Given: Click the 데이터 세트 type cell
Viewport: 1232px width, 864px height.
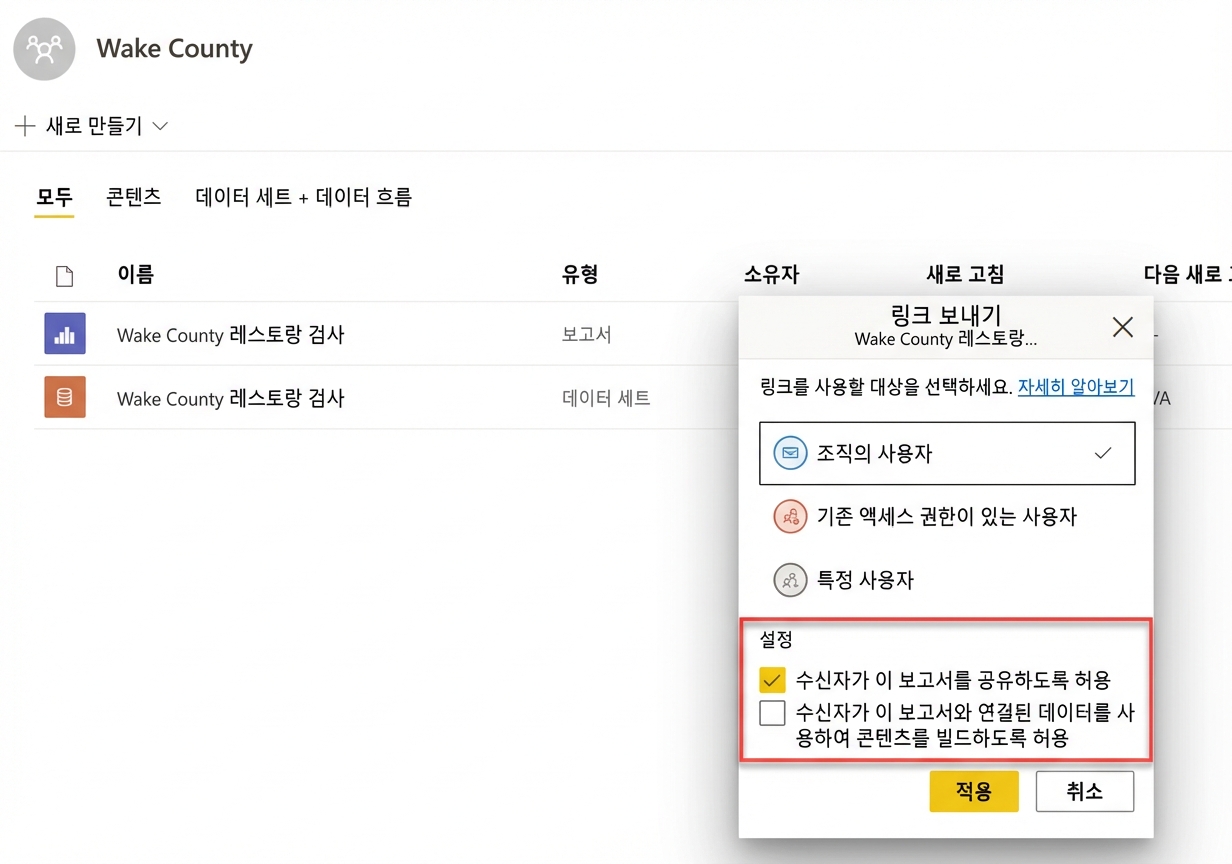Looking at the screenshot, I should coord(606,398).
